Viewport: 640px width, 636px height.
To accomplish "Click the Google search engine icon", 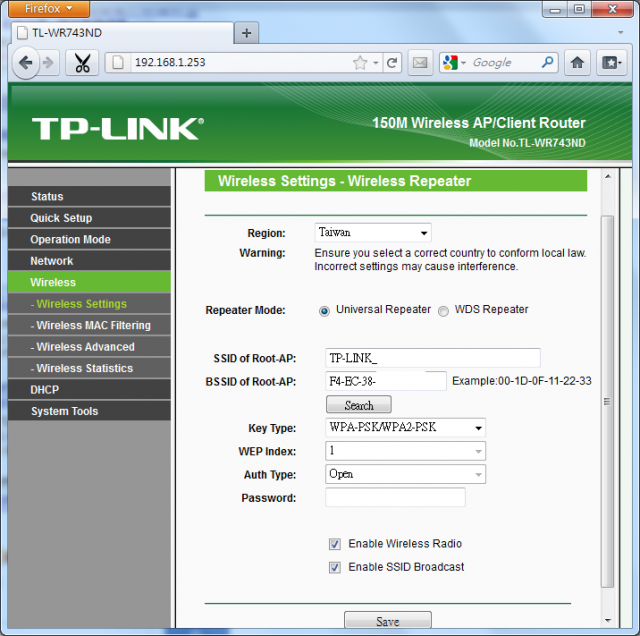I will pyautogui.click(x=451, y=63).
